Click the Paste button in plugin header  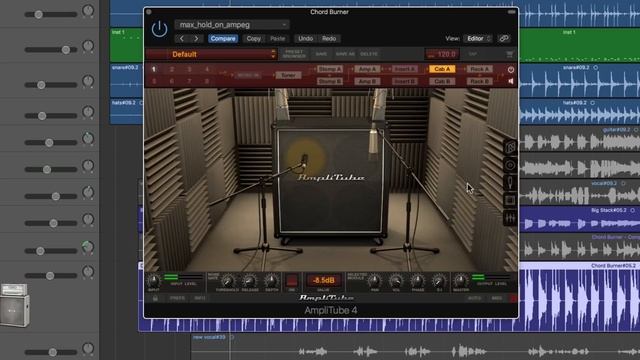pos(278,38)
